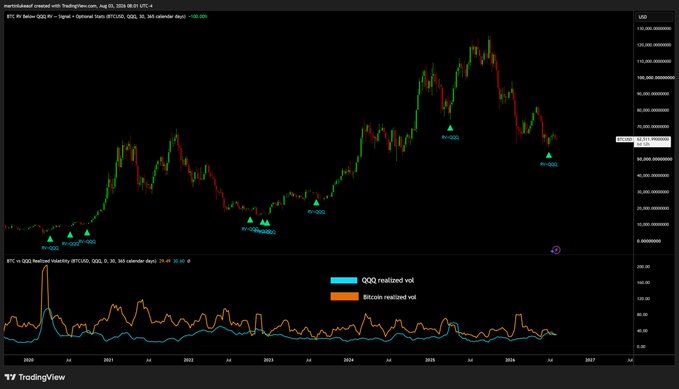Click the cyan QQQ realized vol legend swatch
679x389 pixels.
click(344, 280)
